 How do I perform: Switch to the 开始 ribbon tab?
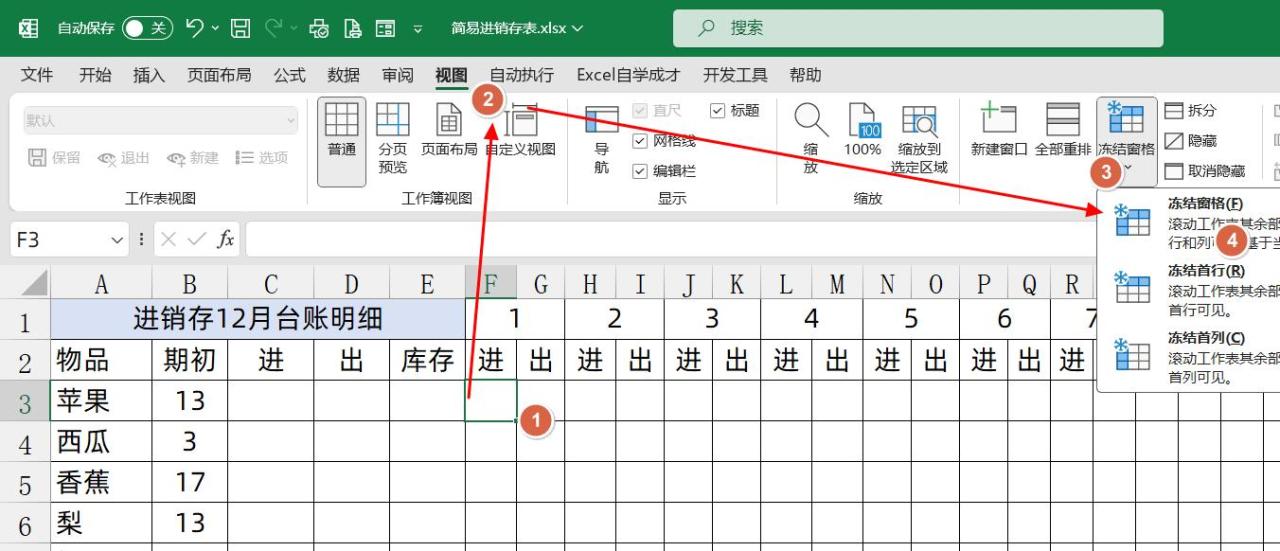95,75
